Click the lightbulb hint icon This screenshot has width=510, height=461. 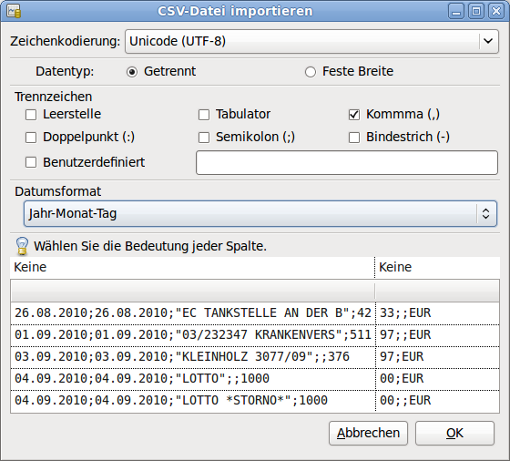point(22,246)
